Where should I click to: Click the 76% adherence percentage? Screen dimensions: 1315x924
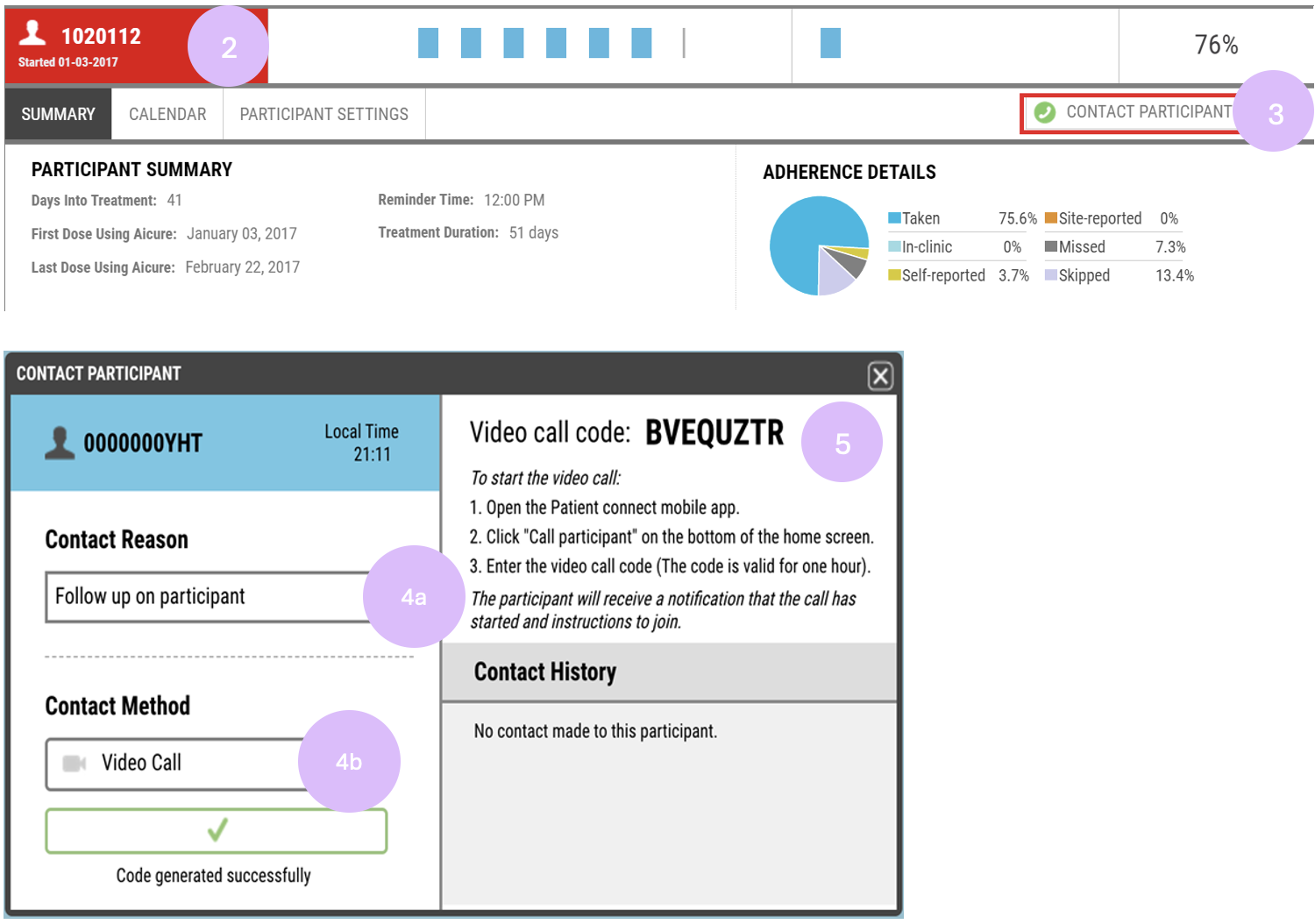(x=1216, y=45)
